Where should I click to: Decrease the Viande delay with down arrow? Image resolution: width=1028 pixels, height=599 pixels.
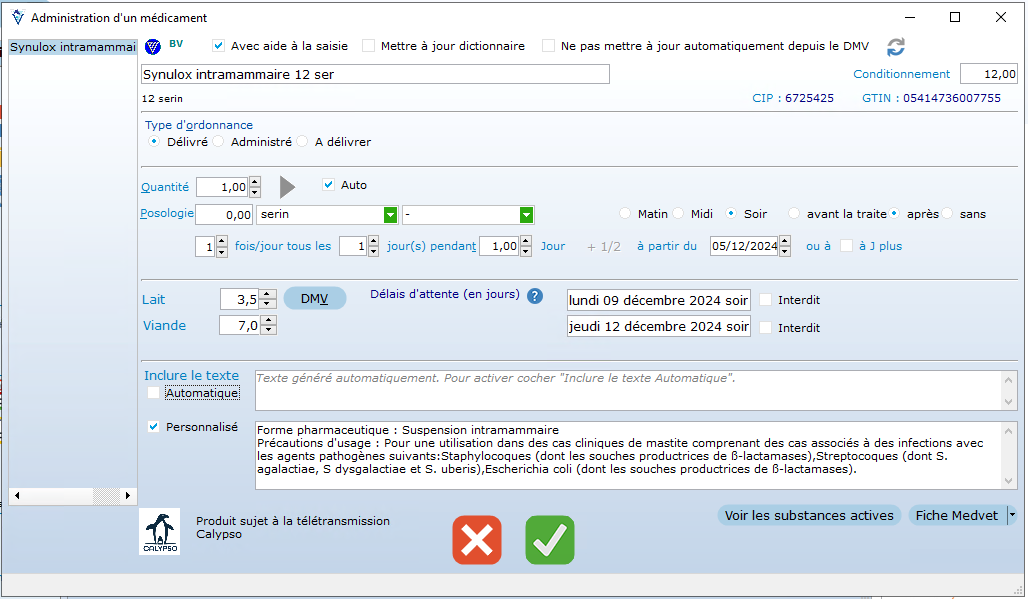point(268,330)
